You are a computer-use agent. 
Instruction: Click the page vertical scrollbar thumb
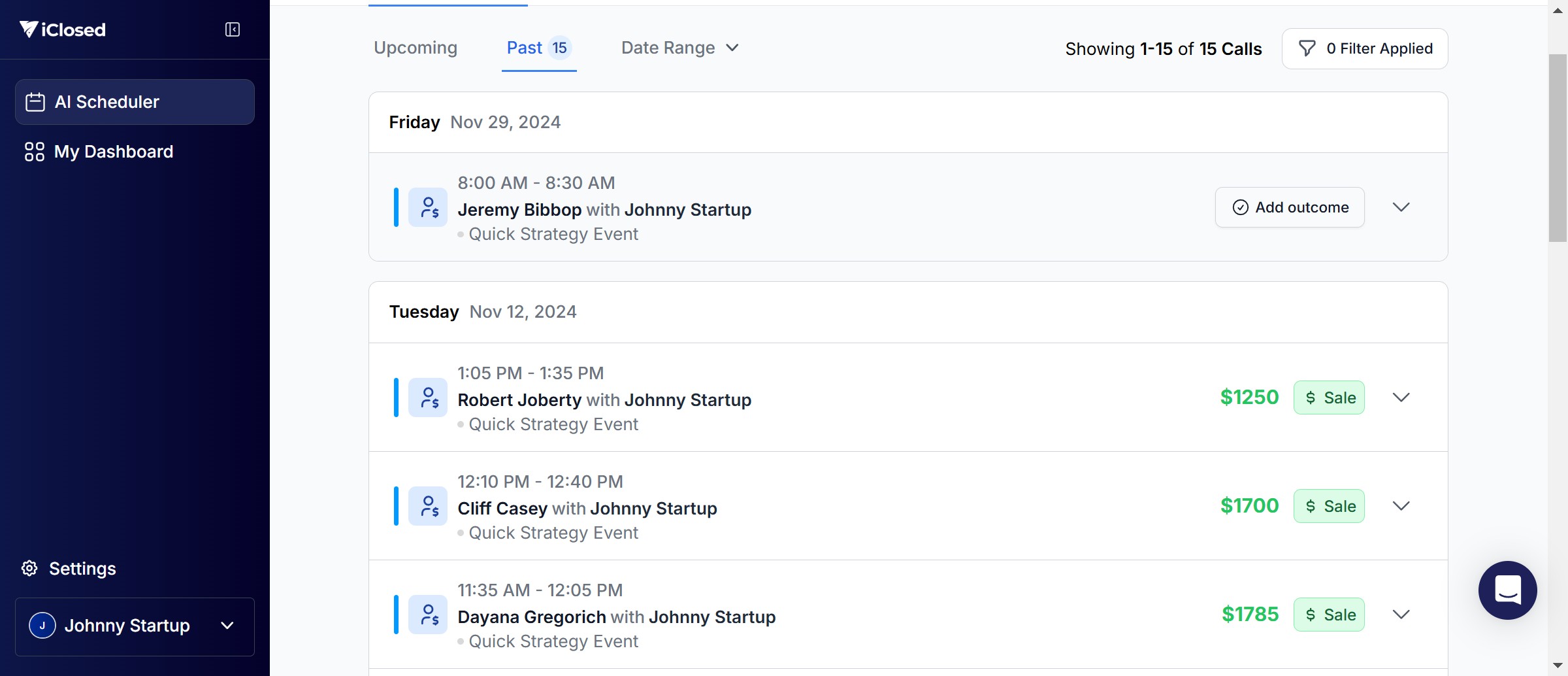pyautogui.click(x=1558, y=148)
